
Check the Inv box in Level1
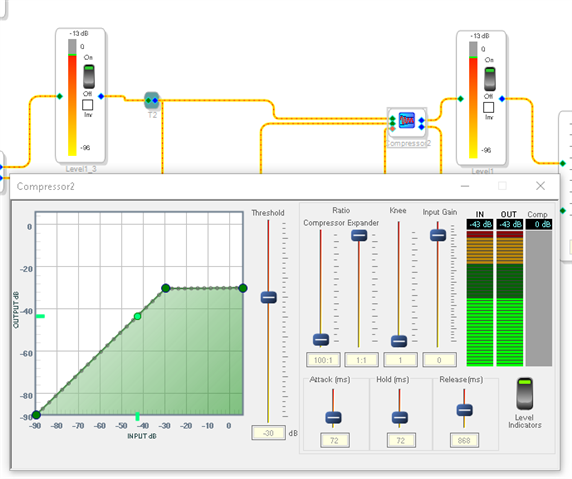pos(488,108)
